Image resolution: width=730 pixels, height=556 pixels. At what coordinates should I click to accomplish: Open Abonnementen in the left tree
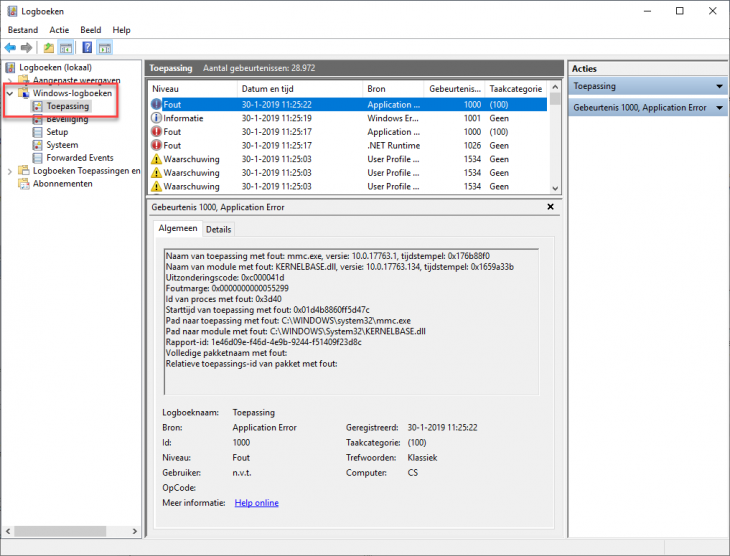click(x=62, y=184)
